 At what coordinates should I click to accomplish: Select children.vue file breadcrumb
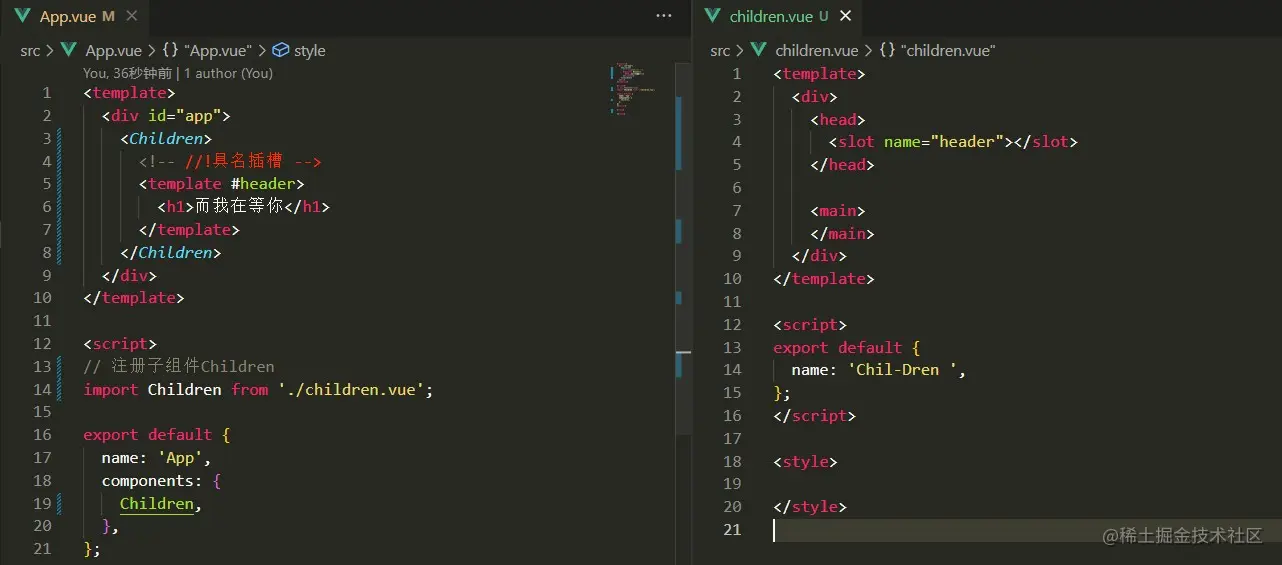tap(816, 50)
